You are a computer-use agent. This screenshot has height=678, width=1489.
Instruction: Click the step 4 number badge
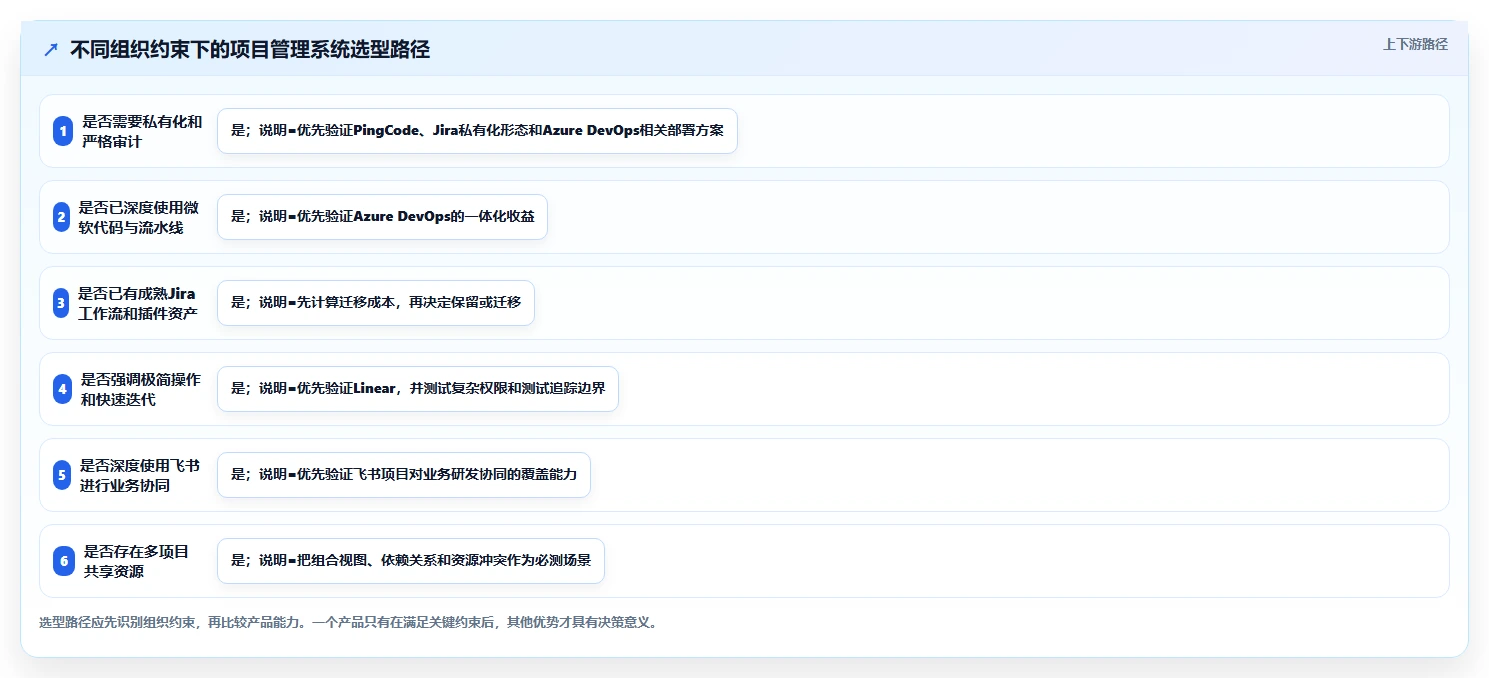pos(62,389)
